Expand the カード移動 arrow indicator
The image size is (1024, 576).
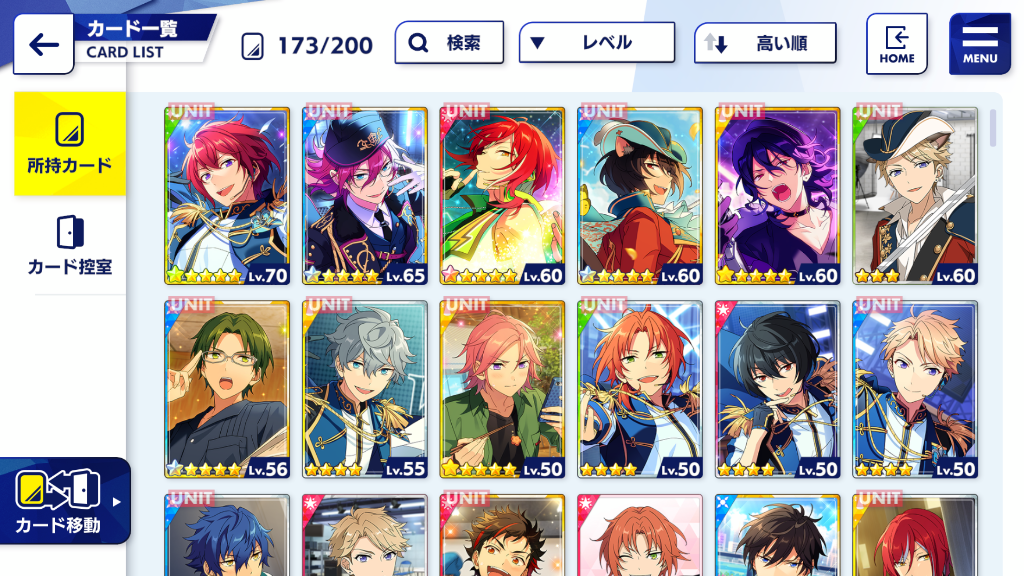[x=116, y=502]
